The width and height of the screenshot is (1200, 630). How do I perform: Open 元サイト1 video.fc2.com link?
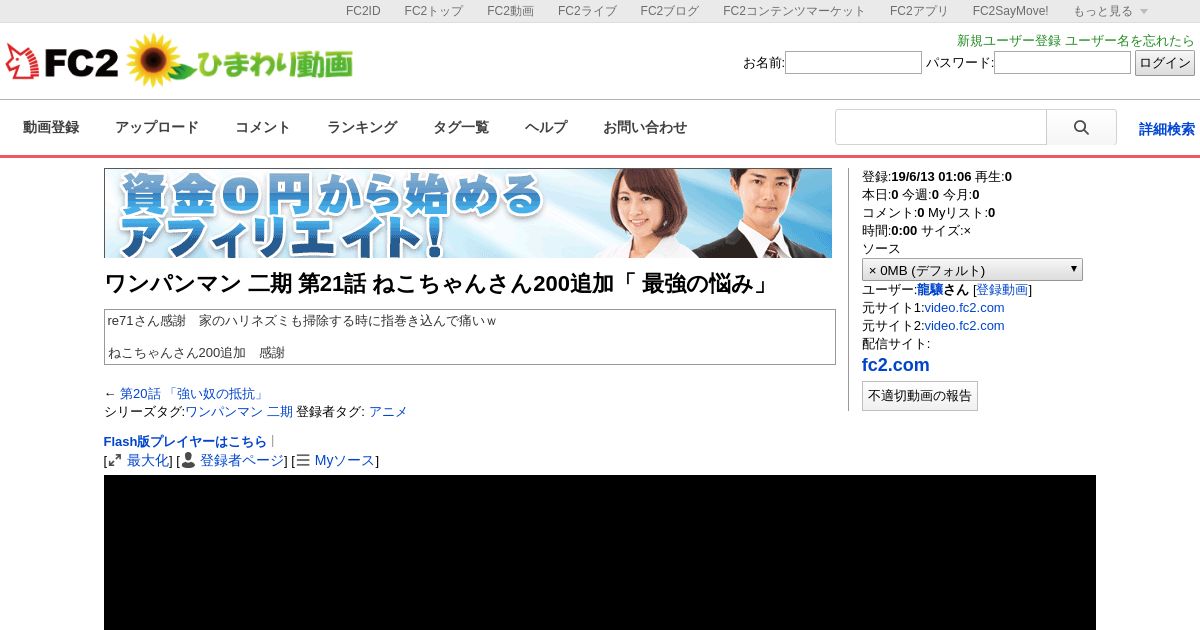pyautogui.click(x=964, y=308)
